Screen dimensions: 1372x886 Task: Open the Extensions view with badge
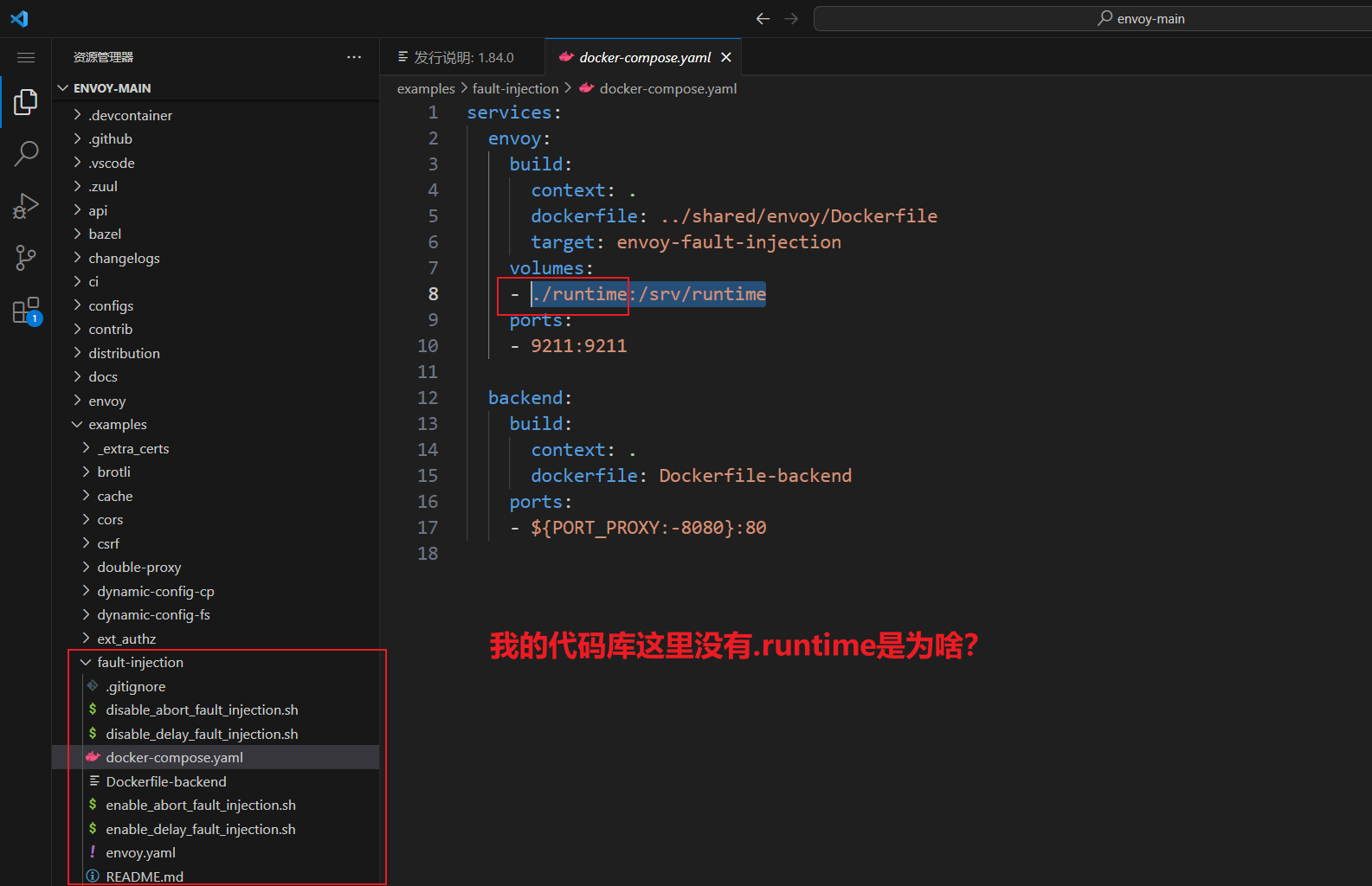[26, 310]
